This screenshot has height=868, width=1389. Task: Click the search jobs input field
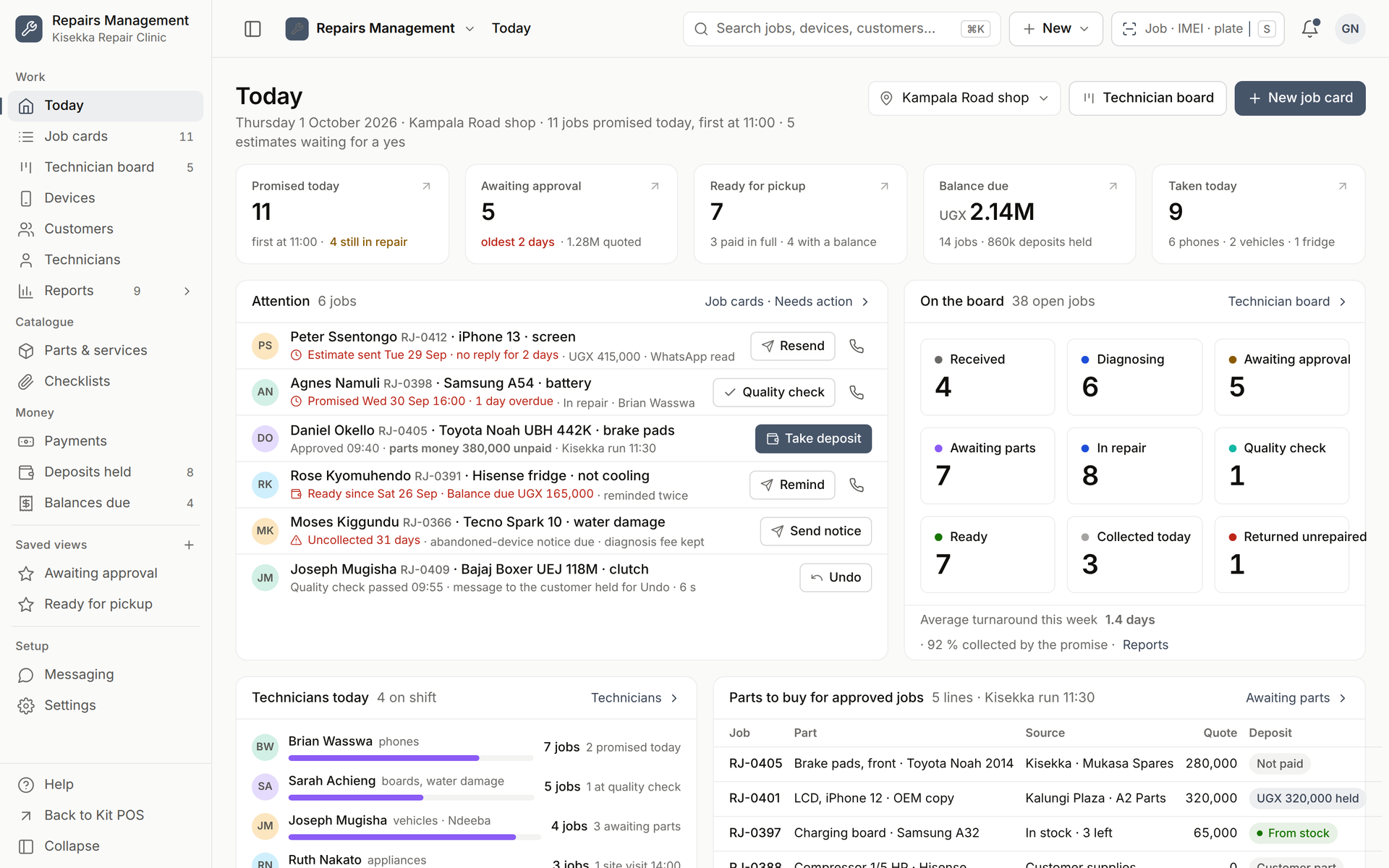click(841, 29)
